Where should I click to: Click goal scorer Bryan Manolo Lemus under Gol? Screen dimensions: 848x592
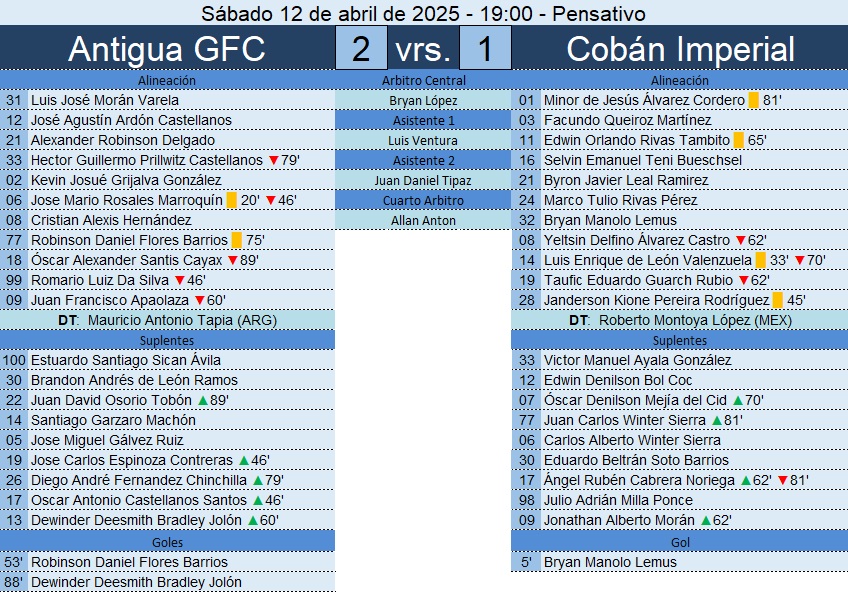point(610,562)
